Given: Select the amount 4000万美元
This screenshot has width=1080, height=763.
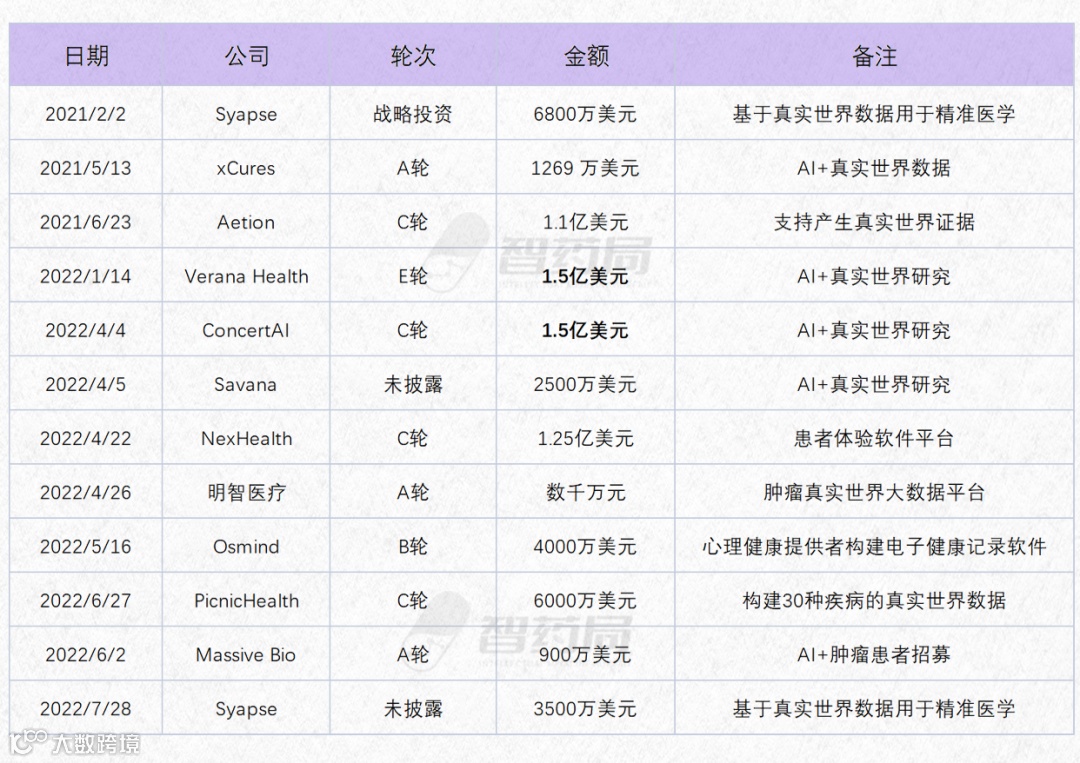Looking at the screenshot, I should tap(585, 547).
